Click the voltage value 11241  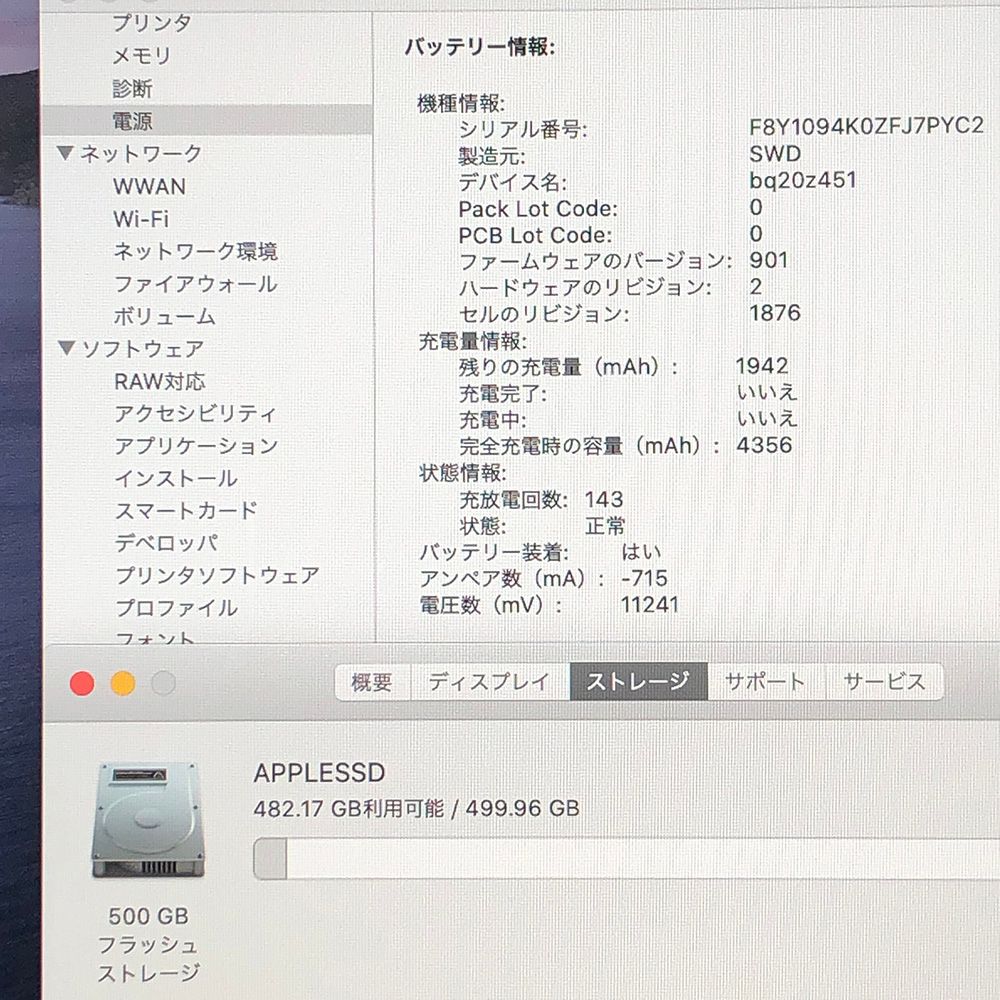tap(650, 605)
